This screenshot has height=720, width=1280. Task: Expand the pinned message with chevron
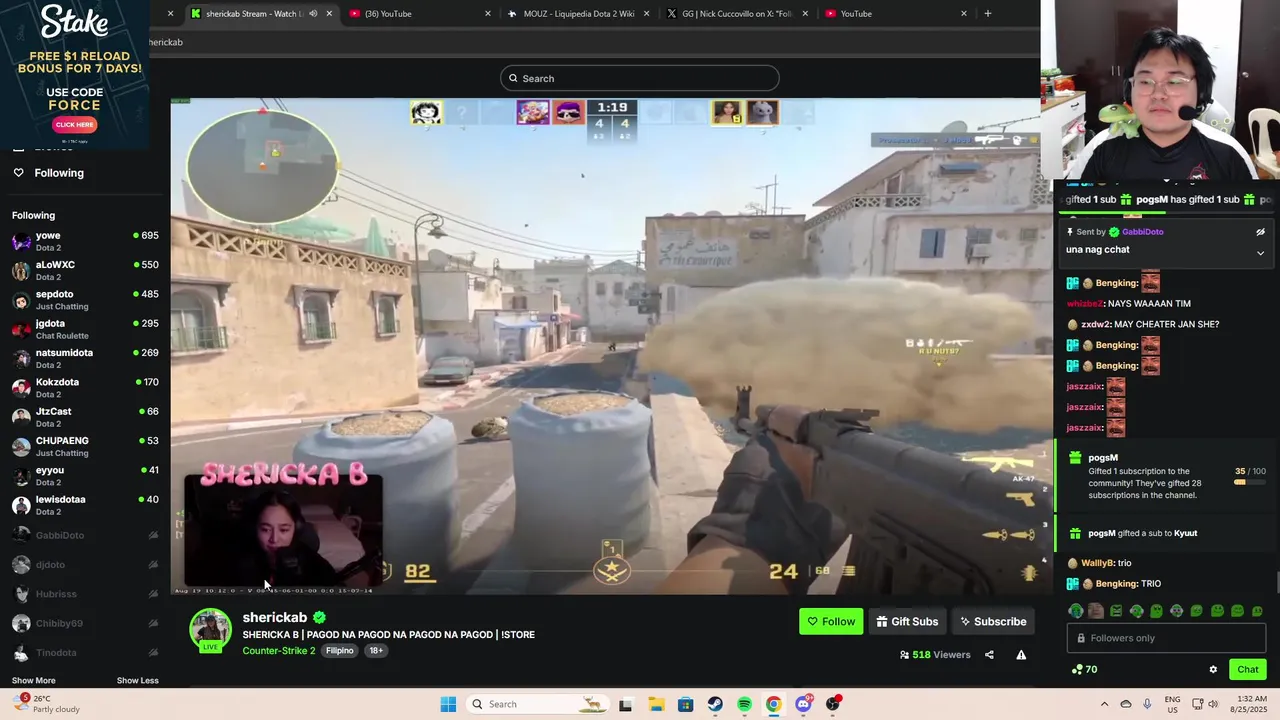pos(1260,253)
